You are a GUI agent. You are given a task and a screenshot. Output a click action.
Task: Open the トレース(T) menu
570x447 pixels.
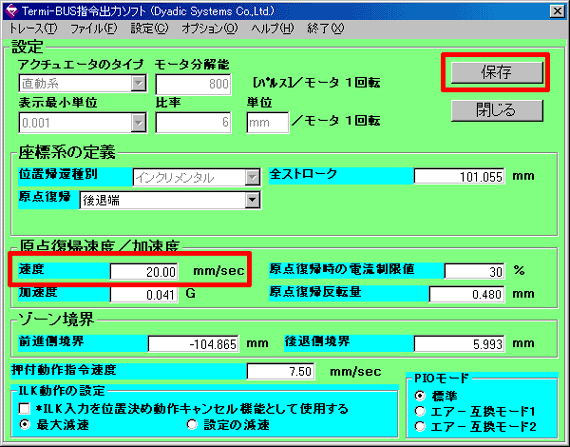pos(33,28)
